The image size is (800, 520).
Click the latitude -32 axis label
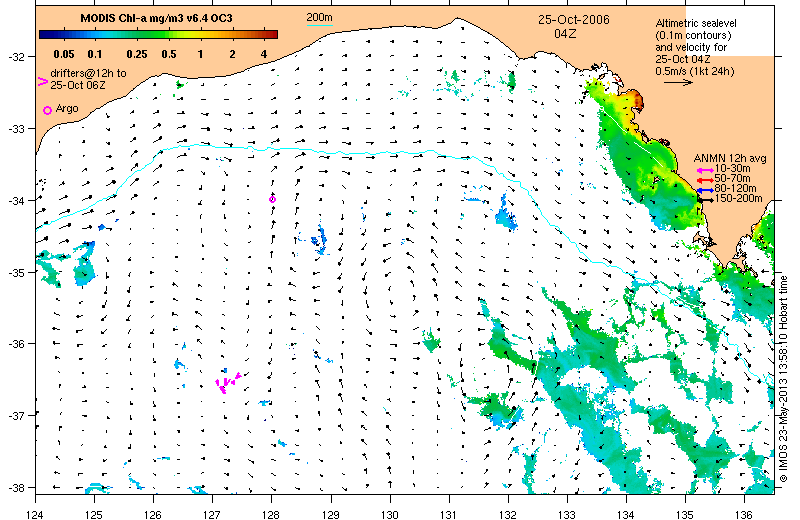(15, 57)
